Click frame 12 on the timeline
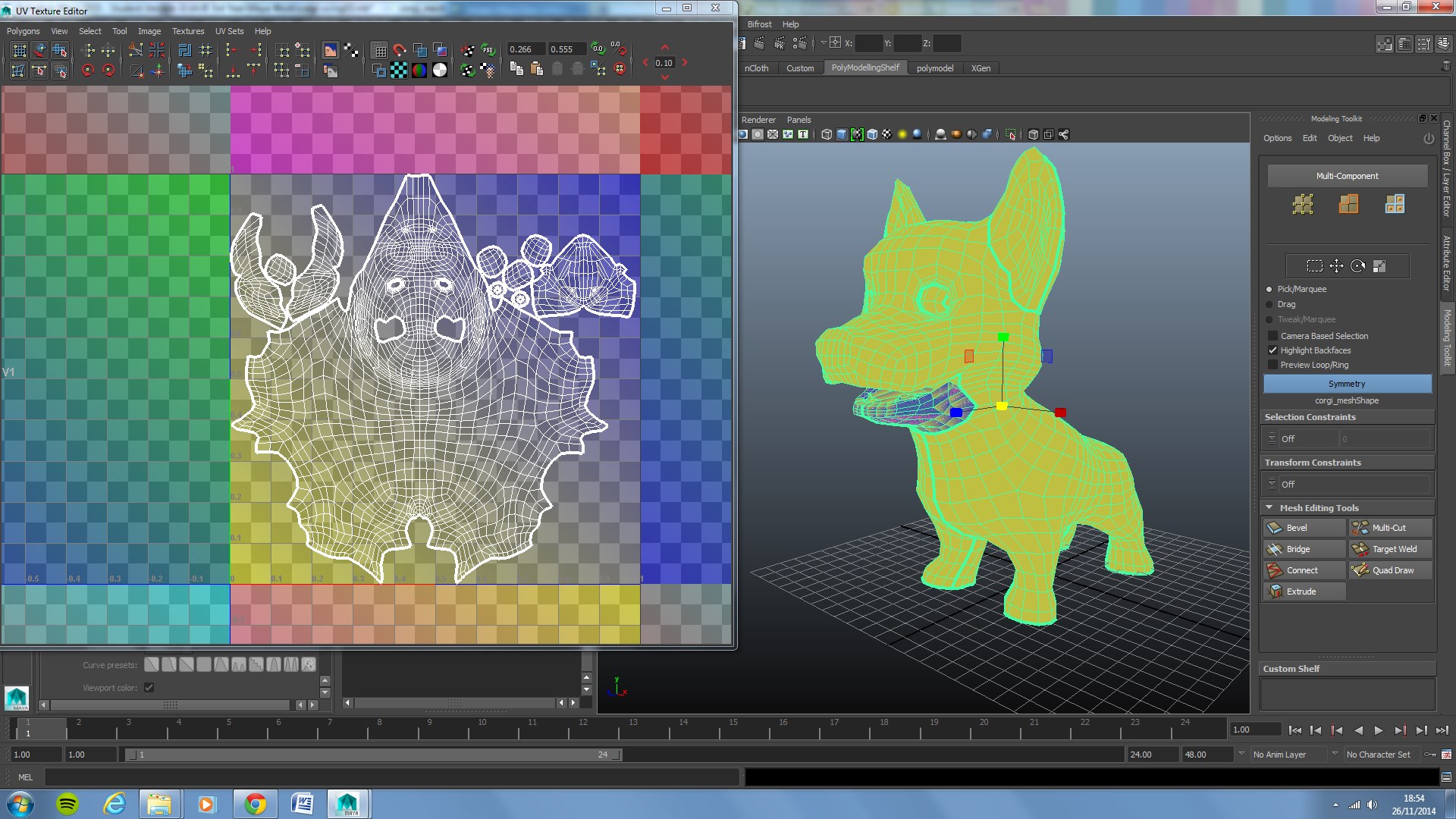Image resolution: width=1456 pixels, height=819 pixels. pos(582,729)
